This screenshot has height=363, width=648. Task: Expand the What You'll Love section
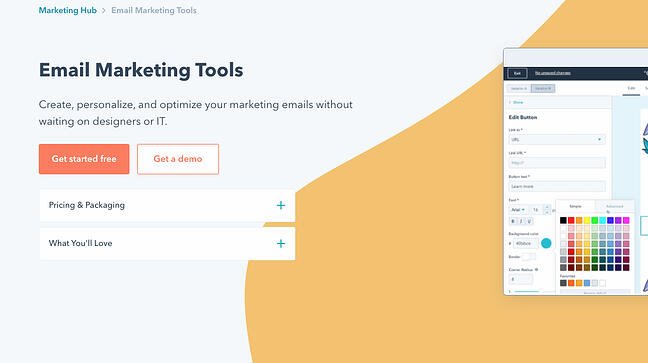(x=167, y=244)
